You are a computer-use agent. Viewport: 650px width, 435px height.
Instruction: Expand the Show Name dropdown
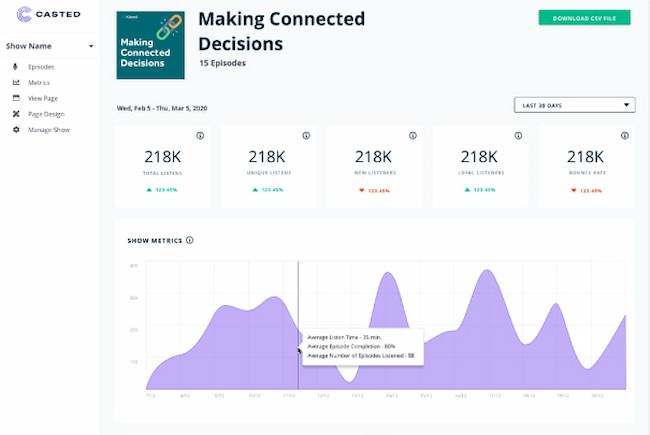click(90, 46)
